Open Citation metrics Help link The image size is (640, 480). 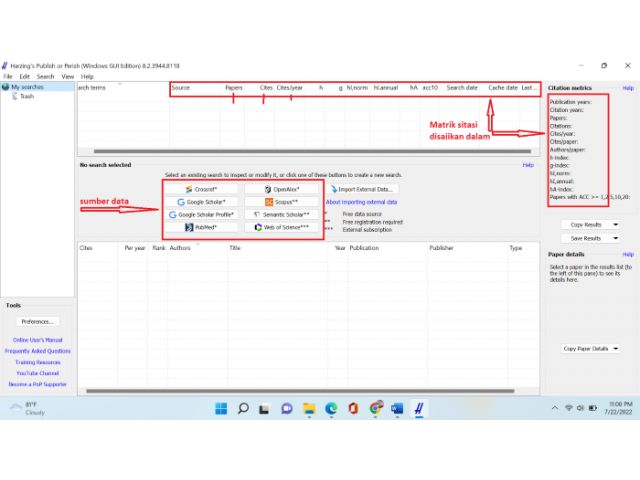tap(628, 88)
